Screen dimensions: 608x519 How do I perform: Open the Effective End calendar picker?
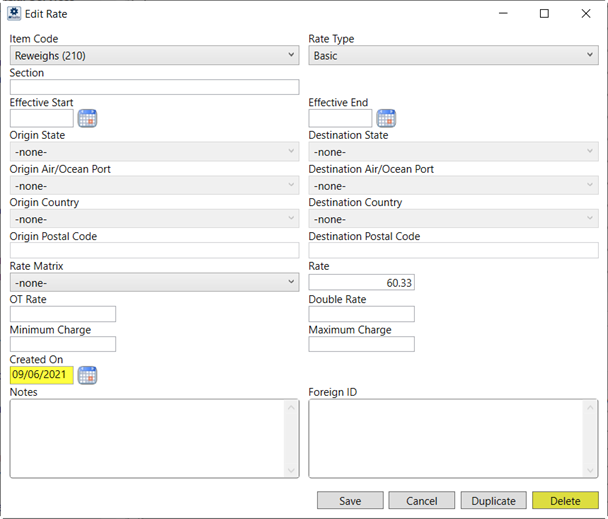click(386, 118)
